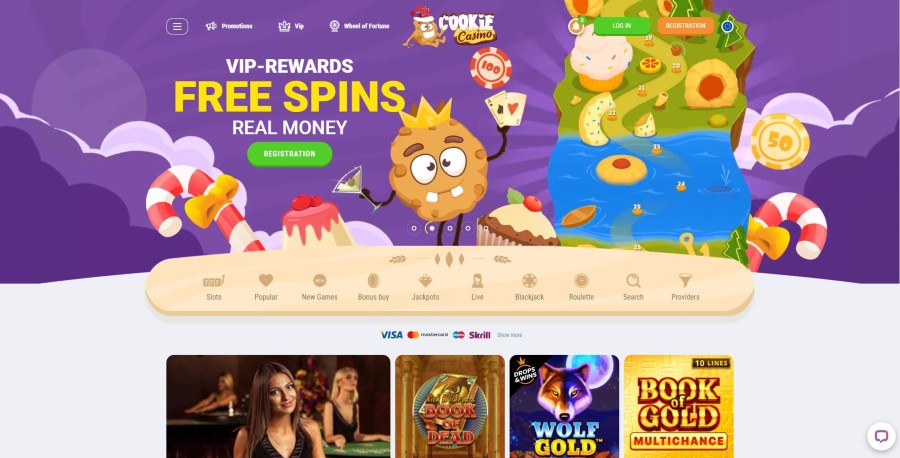Open the Promotions menu item

(229, 26)
